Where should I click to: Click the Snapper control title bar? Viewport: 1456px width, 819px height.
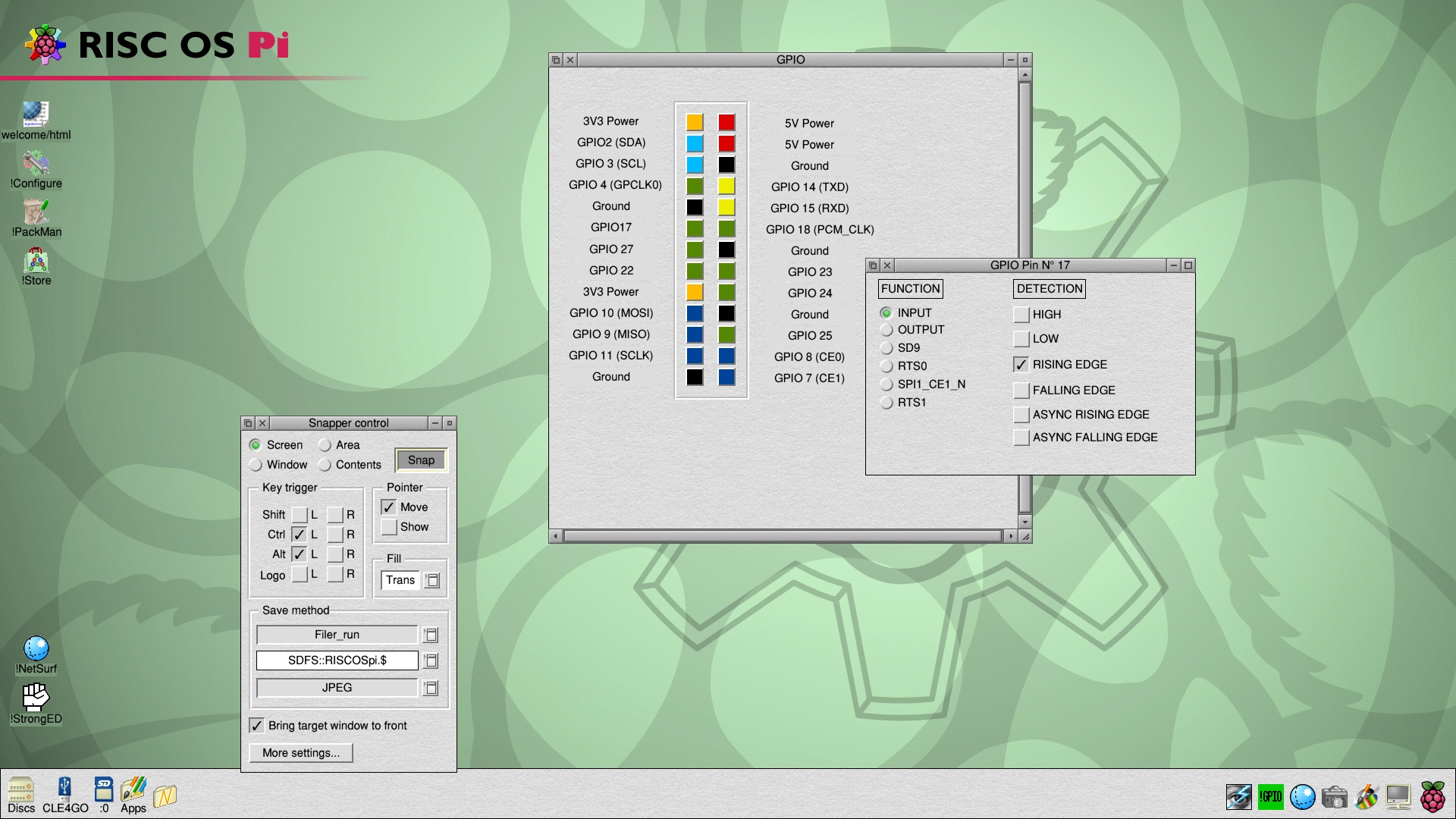(x=348, y=423)
